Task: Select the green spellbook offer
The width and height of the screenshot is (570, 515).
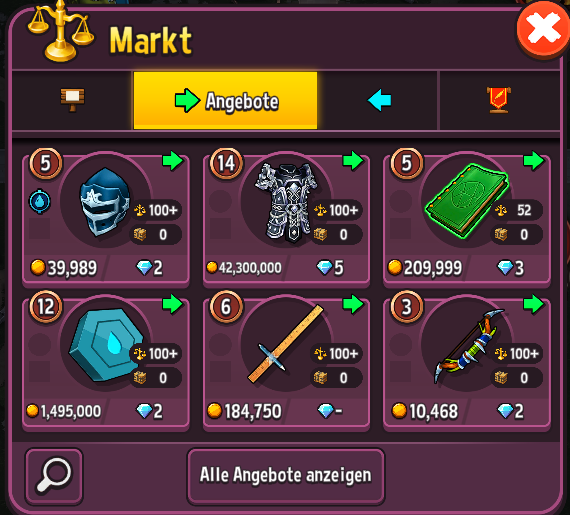Action: (x=467, y=219)
